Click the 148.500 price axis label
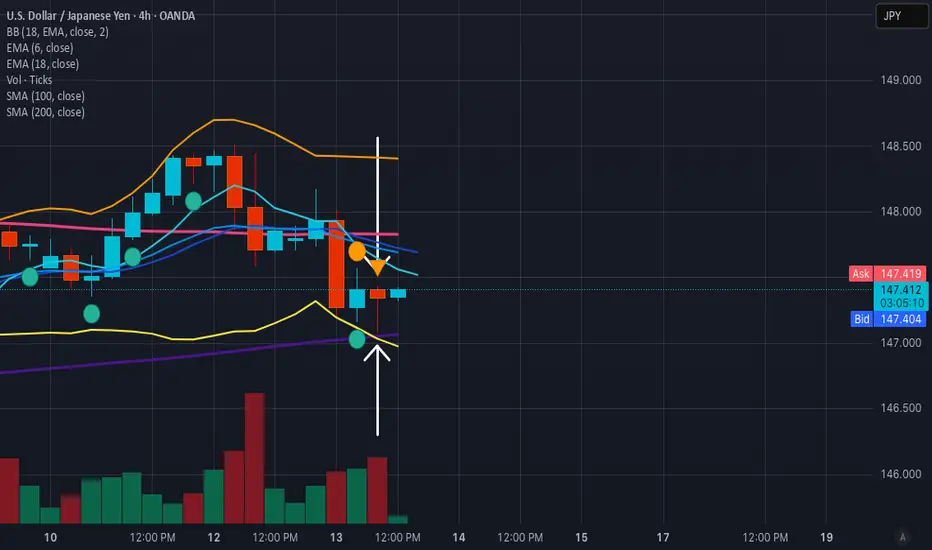932x550 pixels. (900, 146)
